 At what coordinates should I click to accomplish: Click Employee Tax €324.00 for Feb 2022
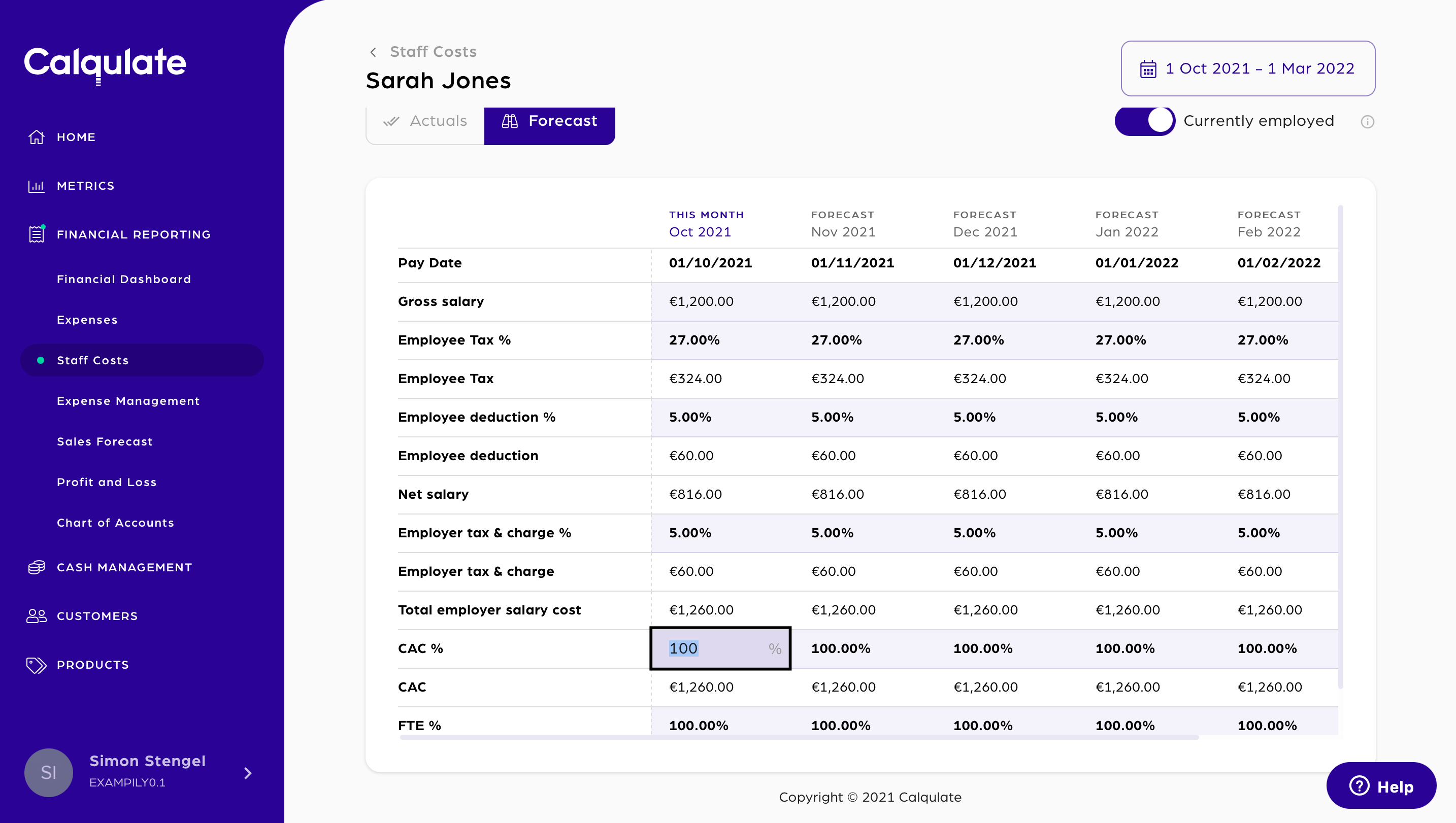(x=1264, y=379)
